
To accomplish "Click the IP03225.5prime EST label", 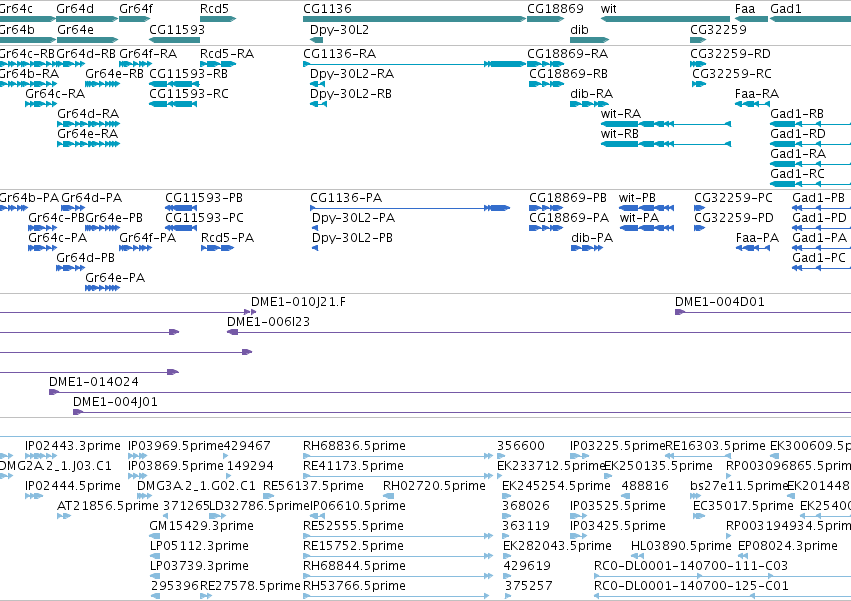I will 618,446.
